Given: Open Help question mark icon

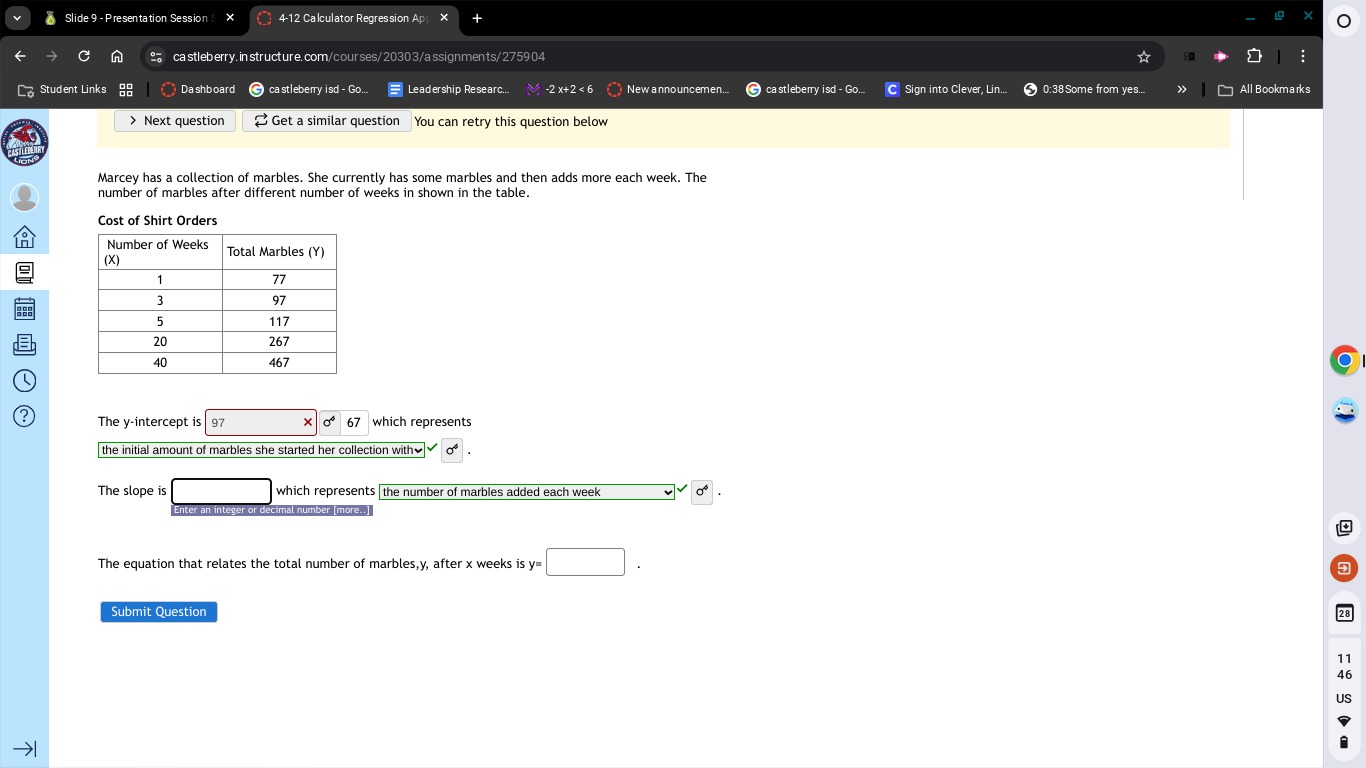Looking at the screenshot, I should 24,416.
